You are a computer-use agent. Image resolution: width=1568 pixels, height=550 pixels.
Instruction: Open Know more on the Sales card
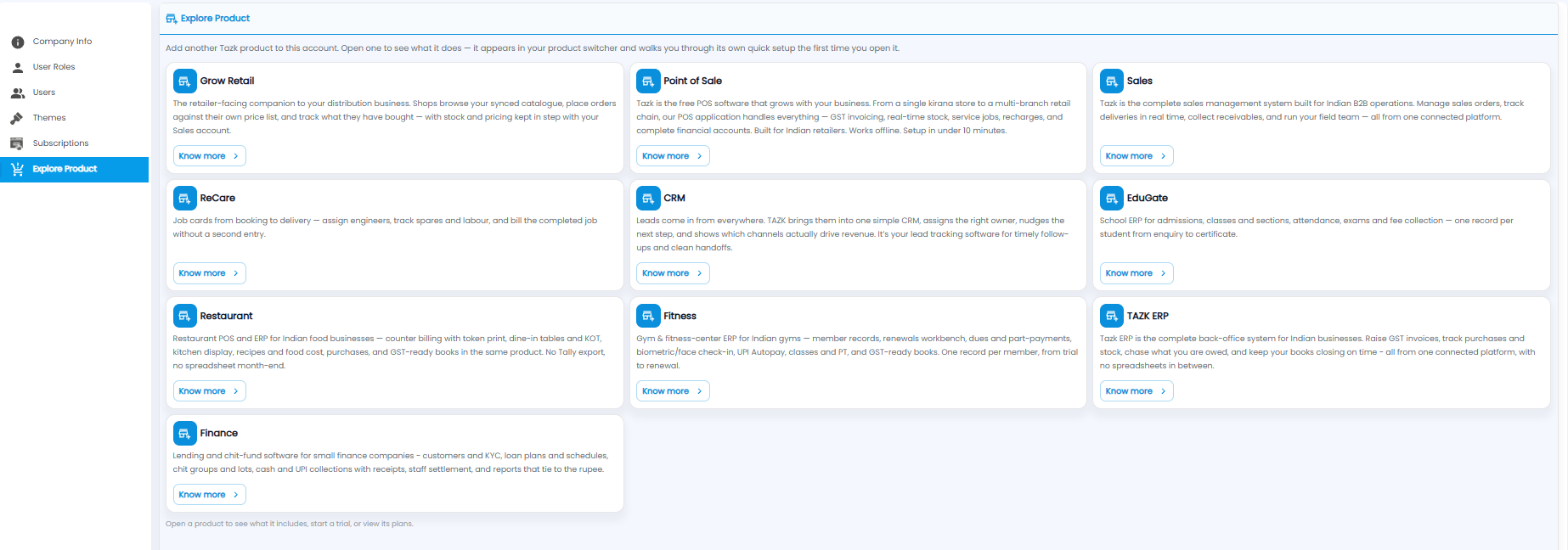[x=1137, y=156]
